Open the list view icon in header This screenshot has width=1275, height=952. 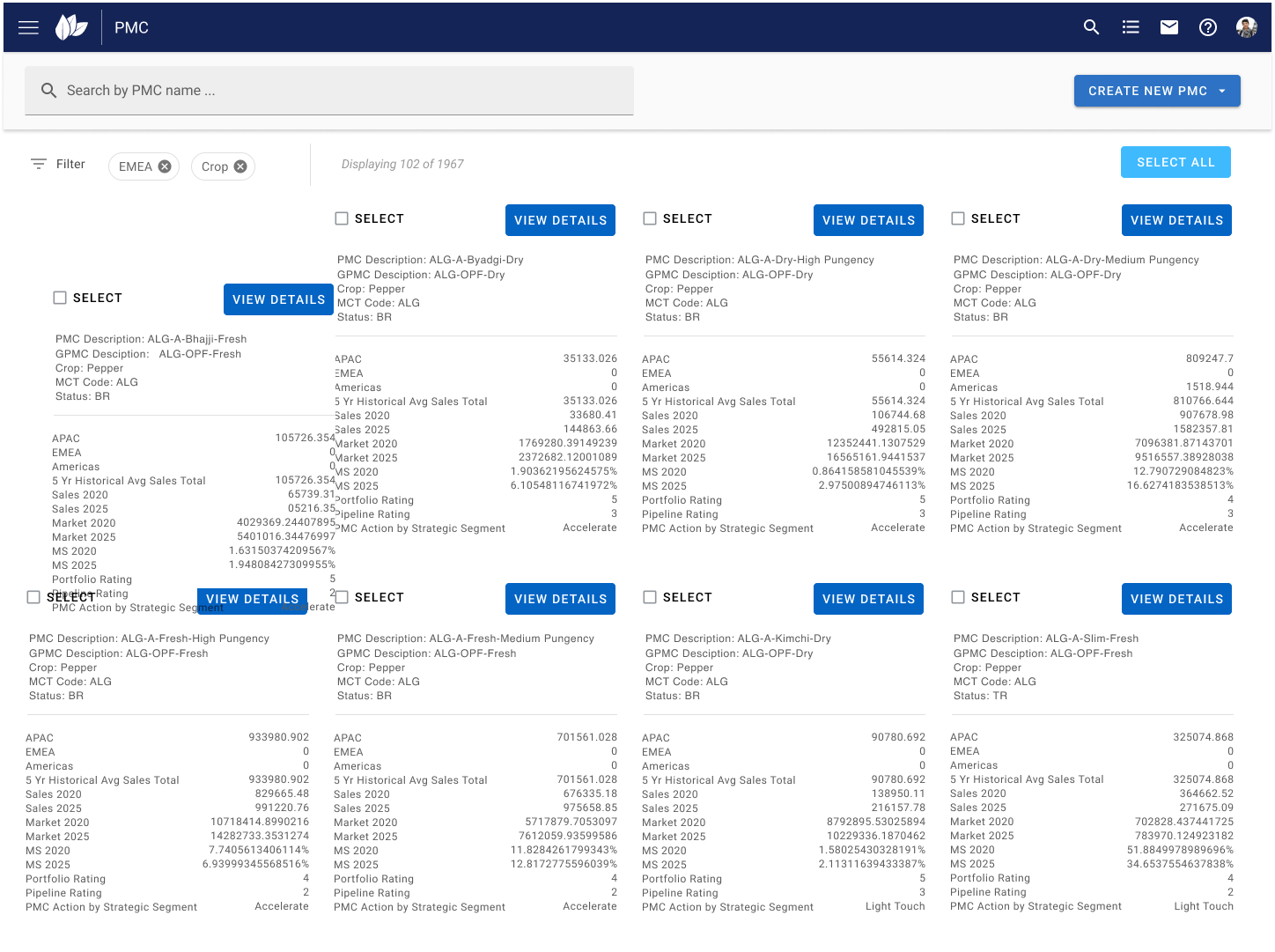pyautogui.click(x=1131, y=27)
